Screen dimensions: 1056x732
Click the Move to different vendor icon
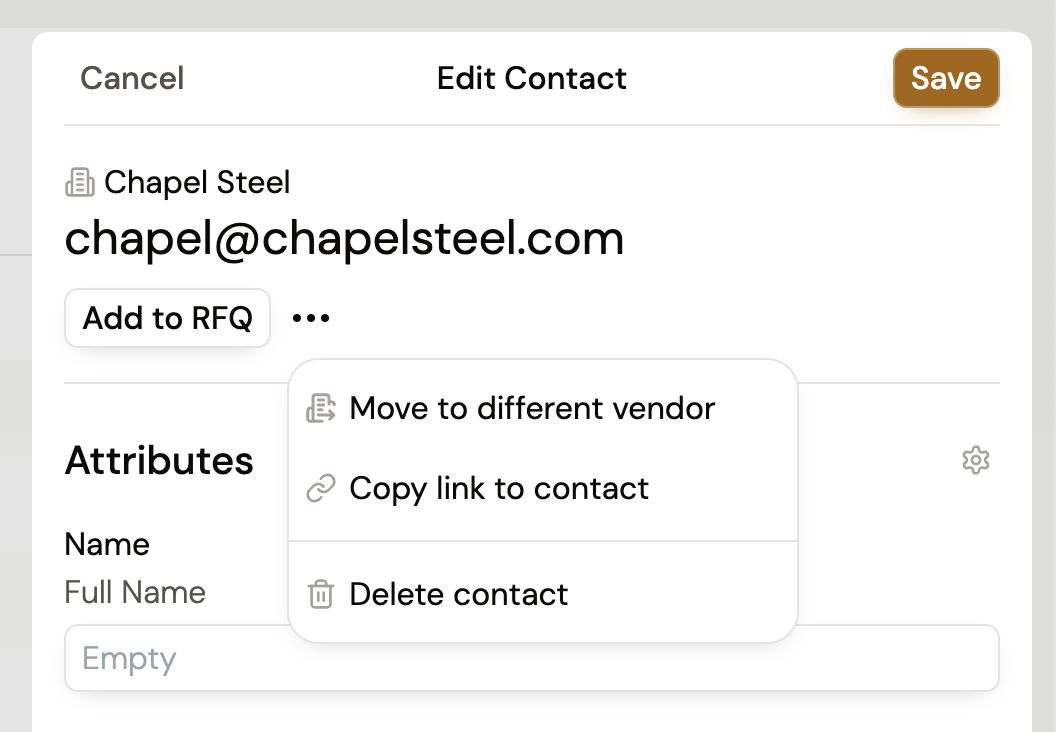point(320,409)
